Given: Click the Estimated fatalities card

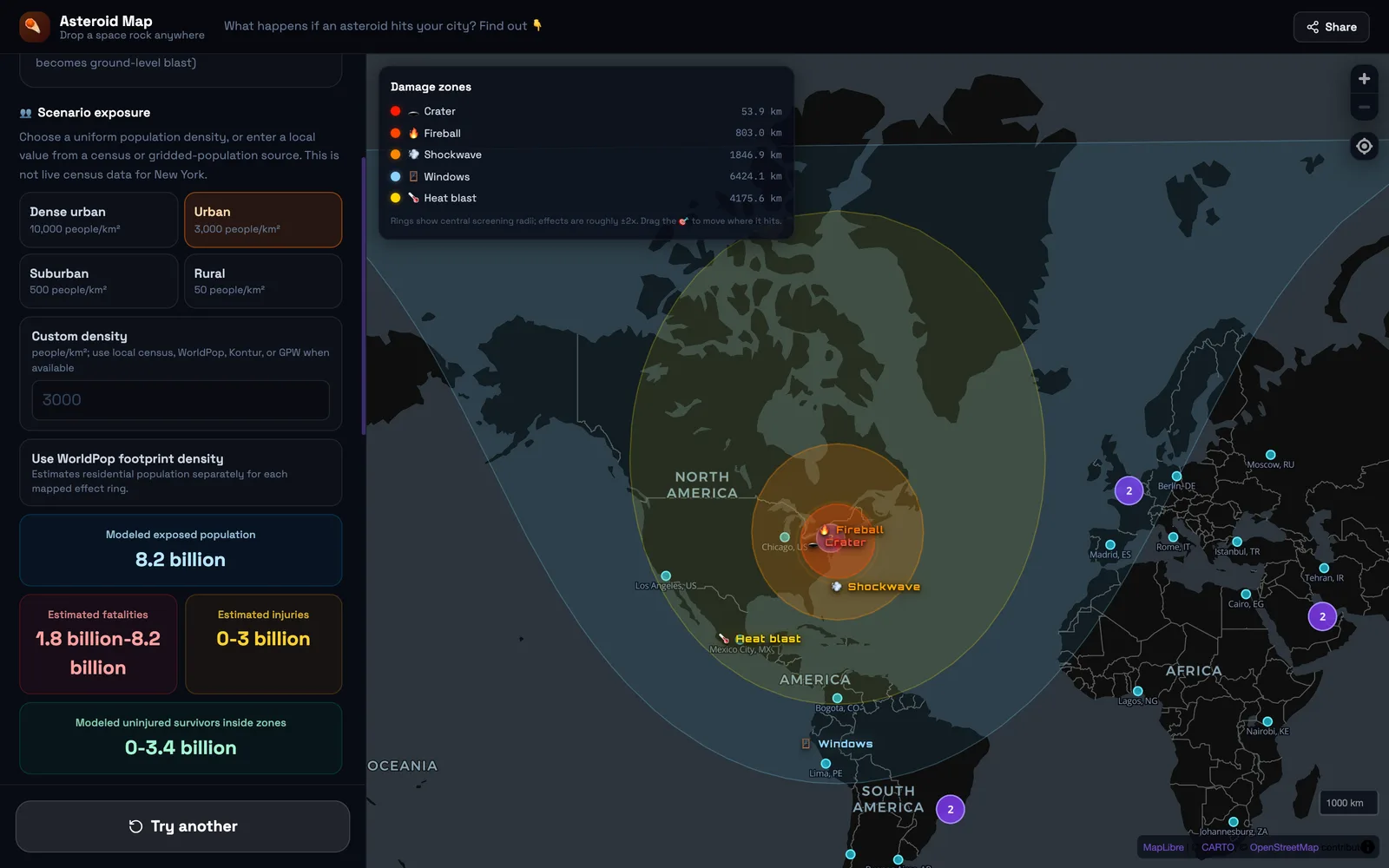Looking at the screenshot, I should click(98, 644).
